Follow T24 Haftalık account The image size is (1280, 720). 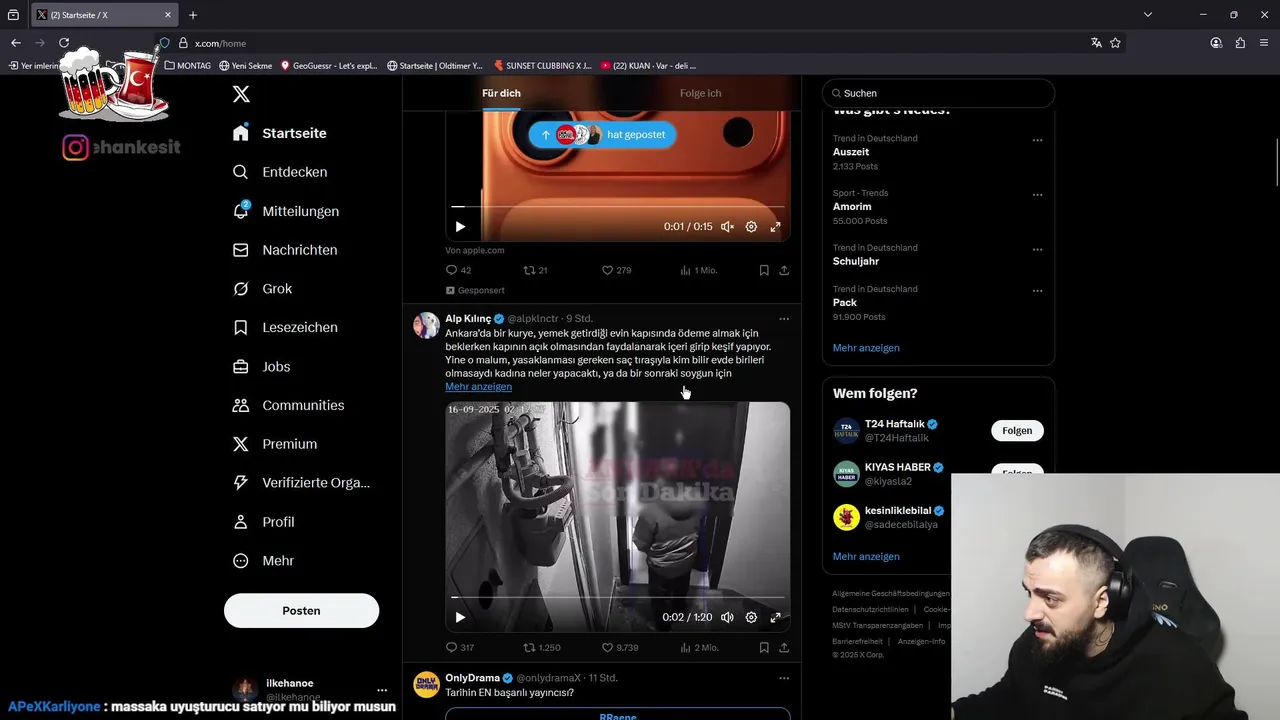[x=1017, y=431]
